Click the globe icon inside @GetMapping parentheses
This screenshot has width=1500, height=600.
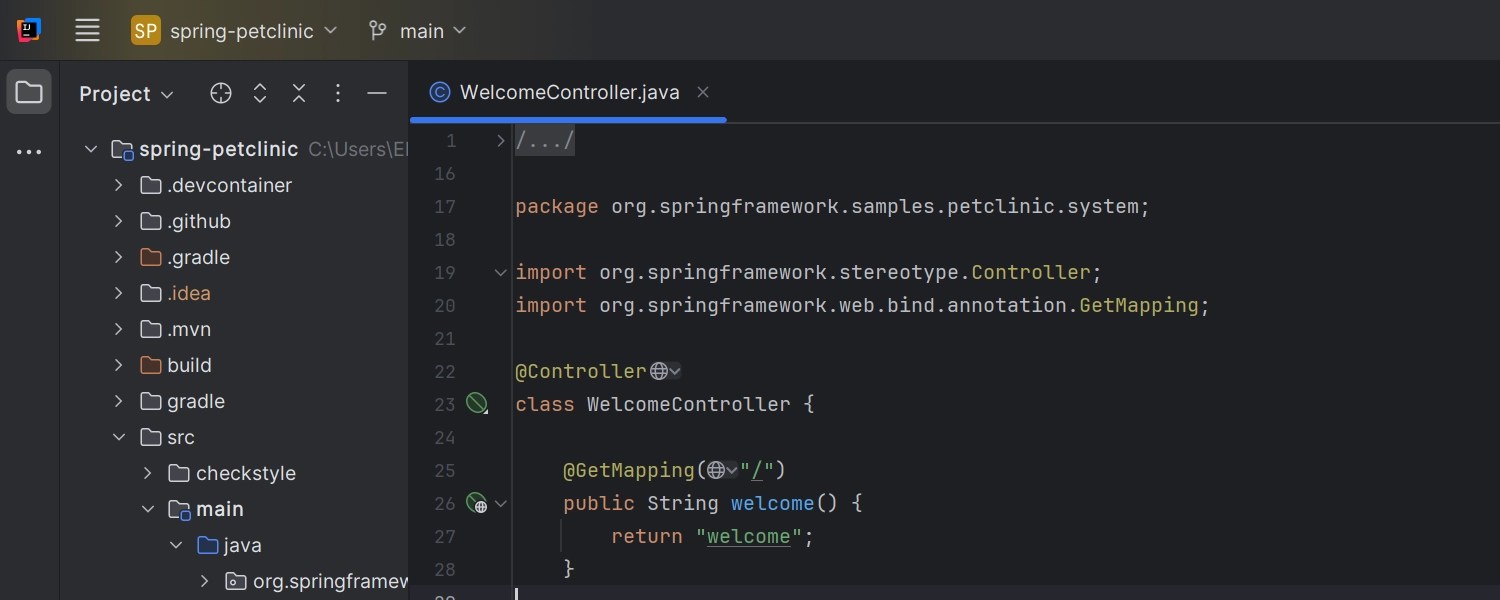tap(716, 470)
